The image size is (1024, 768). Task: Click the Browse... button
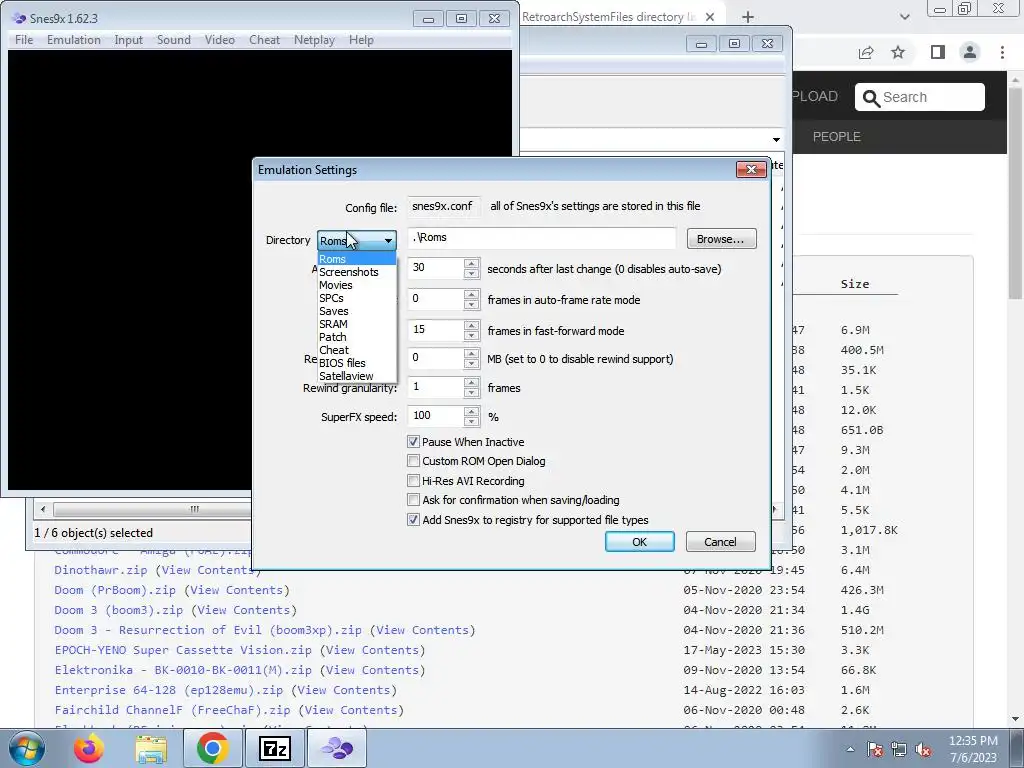(x=721, y=239)
